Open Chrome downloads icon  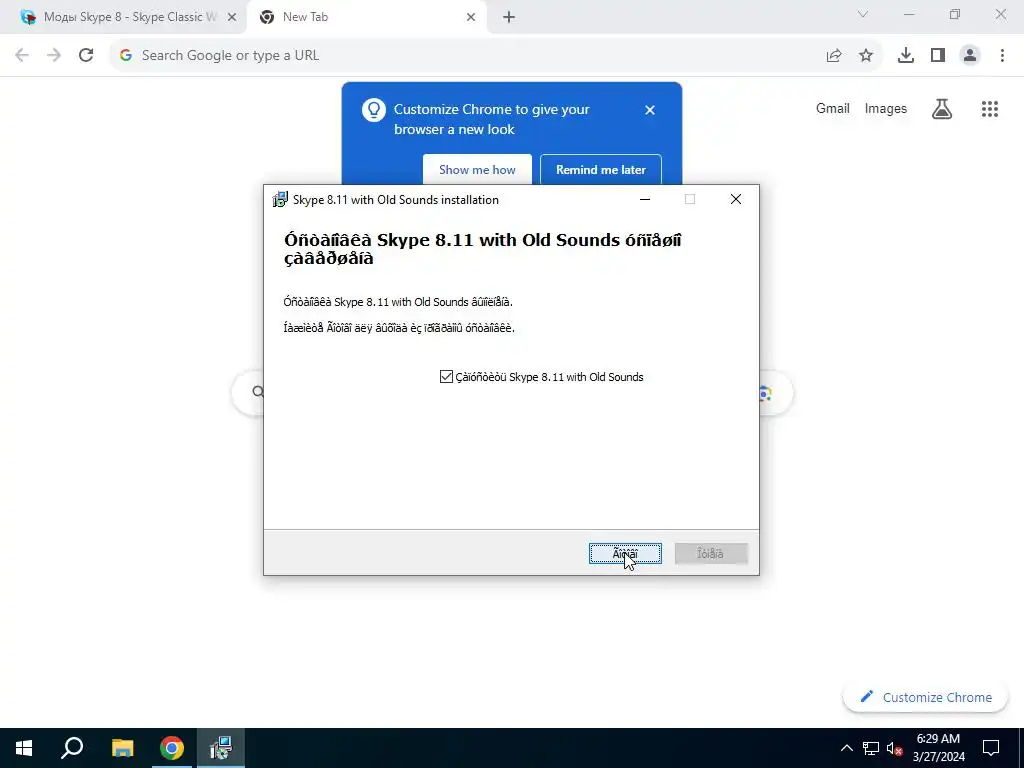(x=906, y=56)
